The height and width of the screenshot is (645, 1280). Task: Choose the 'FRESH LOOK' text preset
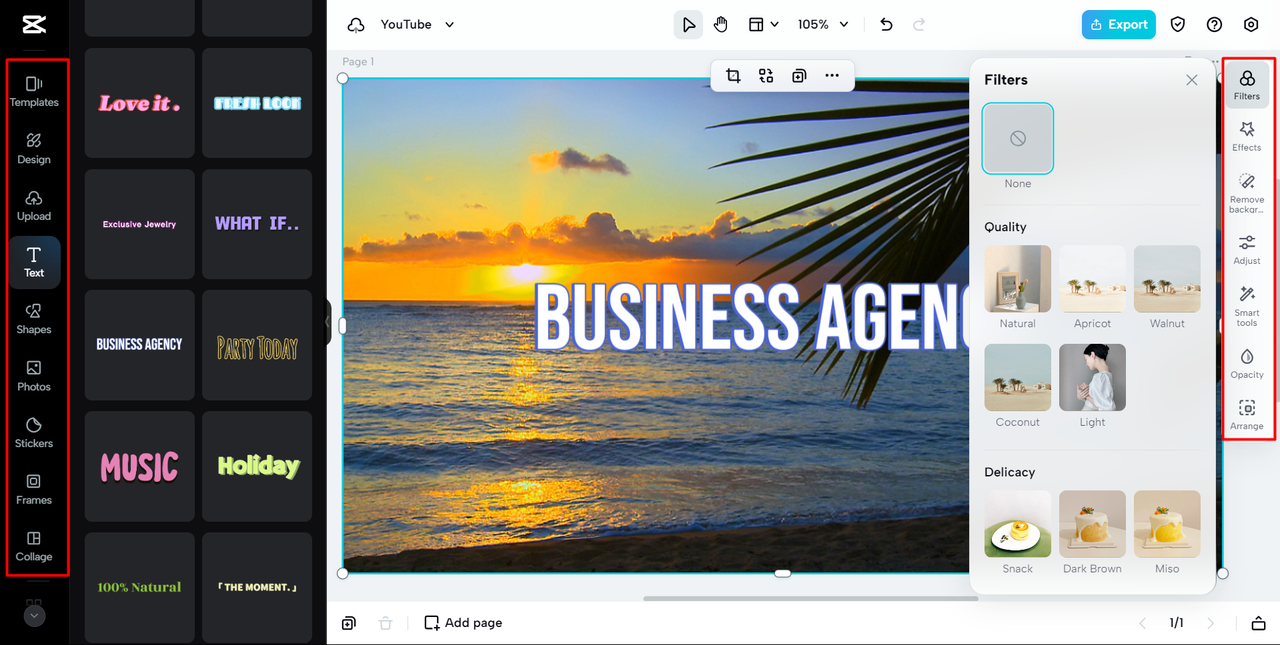click(257, 103)
